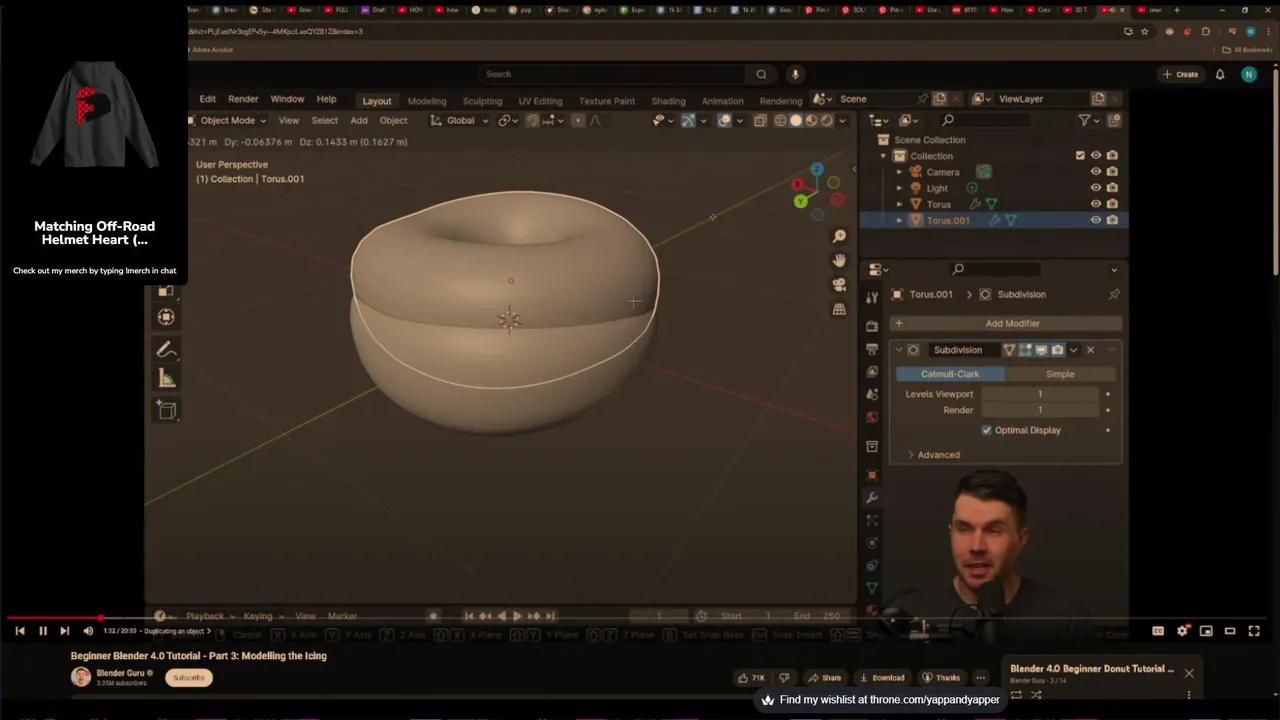Viewport: 1280px width, 720px height.
Task: Toggle X-ray icon in viewport header
Action: (760, 120)
